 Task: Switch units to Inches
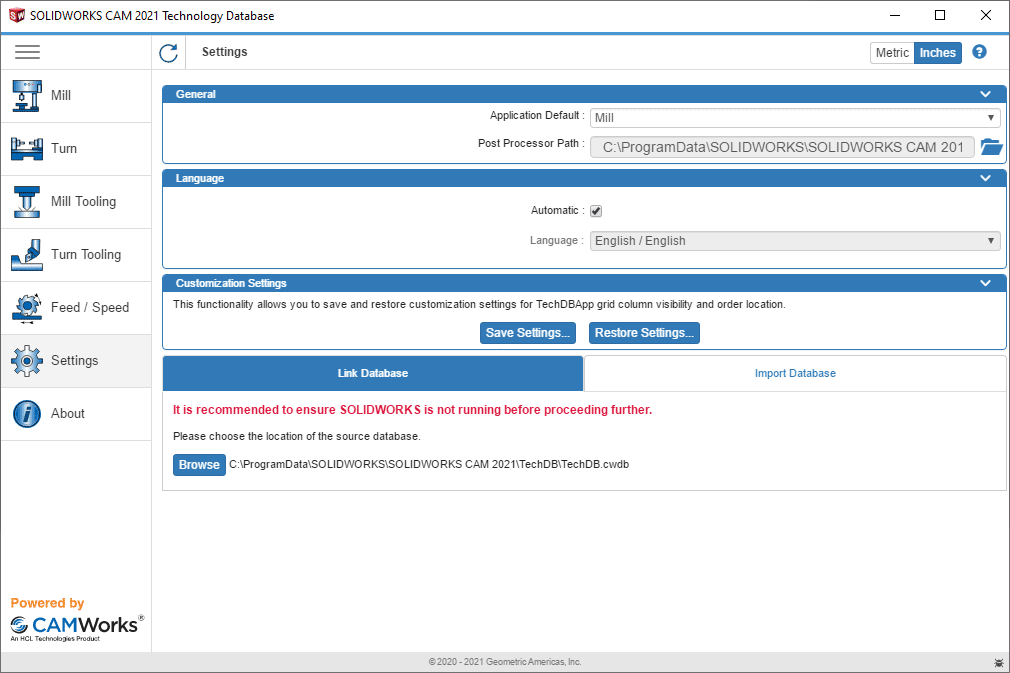point(937,53)
